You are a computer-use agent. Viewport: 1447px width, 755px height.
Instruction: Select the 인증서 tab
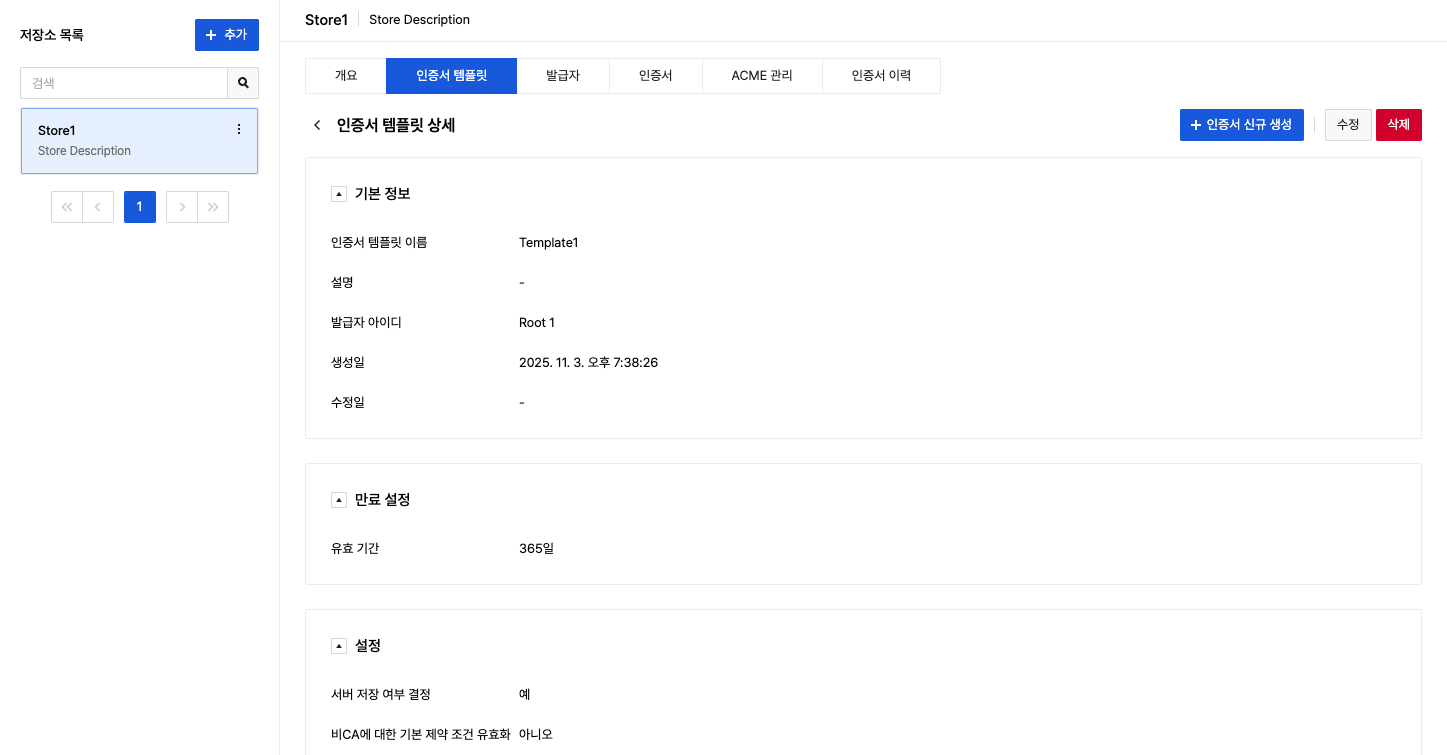(655, 76)
